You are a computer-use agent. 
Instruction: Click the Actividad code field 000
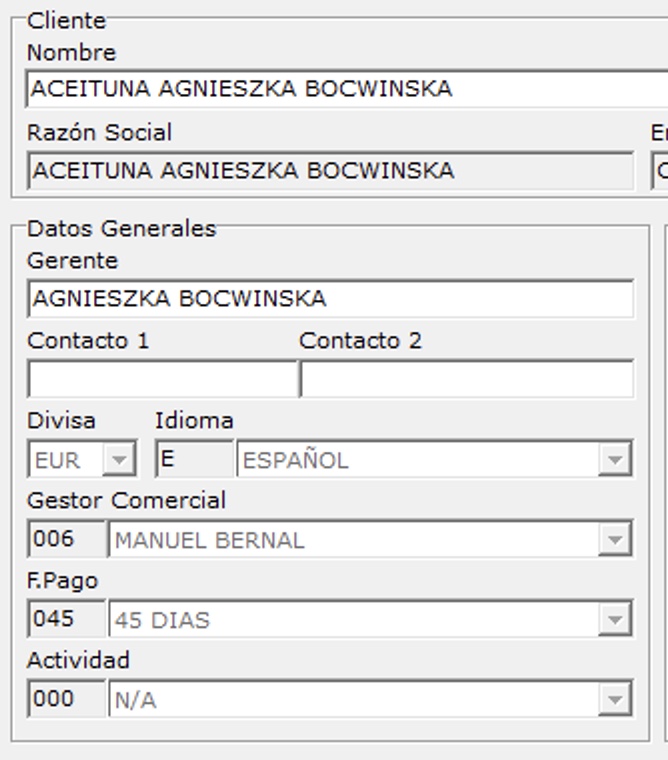(66, 700)
